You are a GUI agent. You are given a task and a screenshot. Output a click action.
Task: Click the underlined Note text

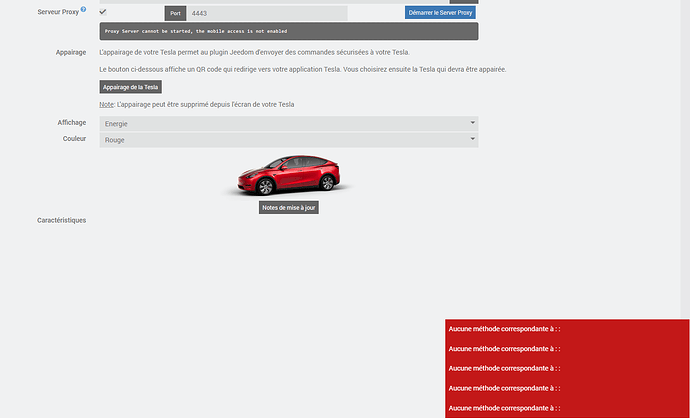106,104
